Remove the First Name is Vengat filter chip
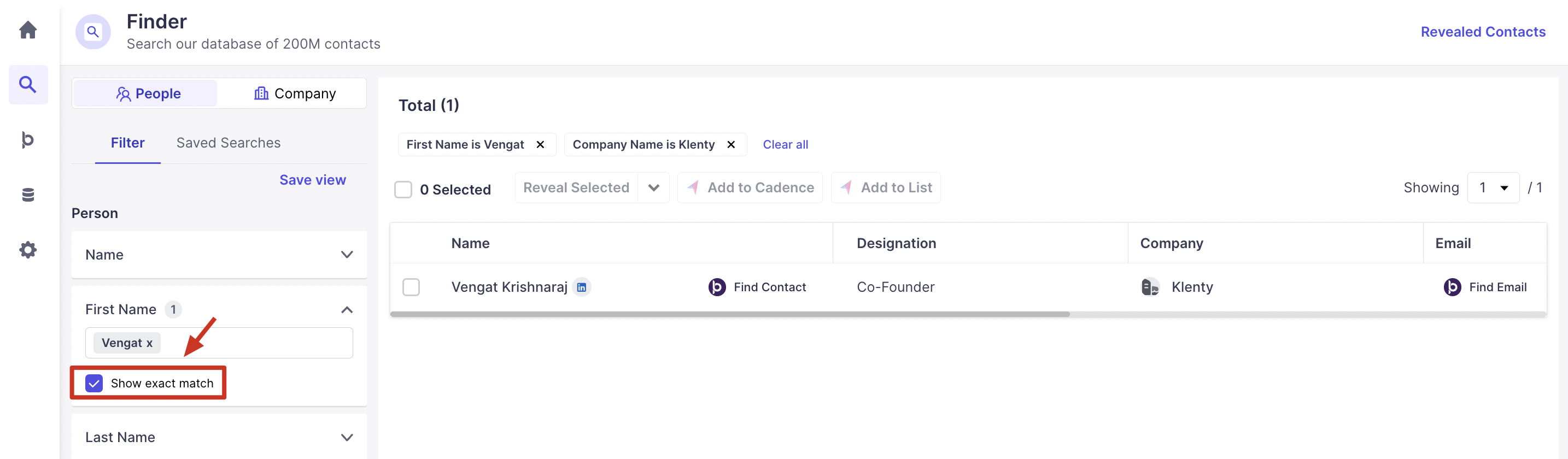Image resolution: width=1568 pixels, height=459 pixels. (540, 145)
